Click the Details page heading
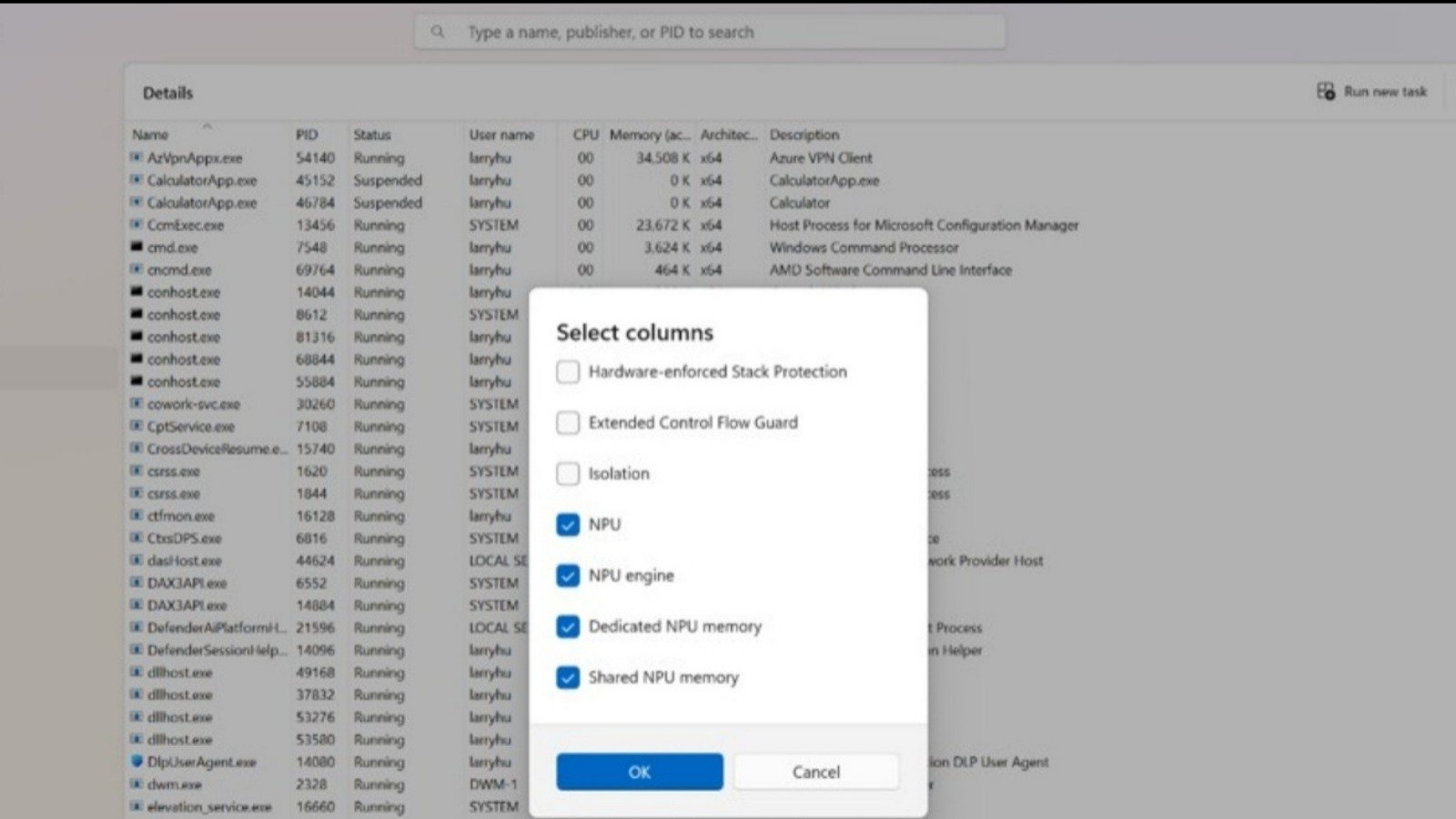The height and width of the screenshot is (819, 1456). [x=167, y=93]
